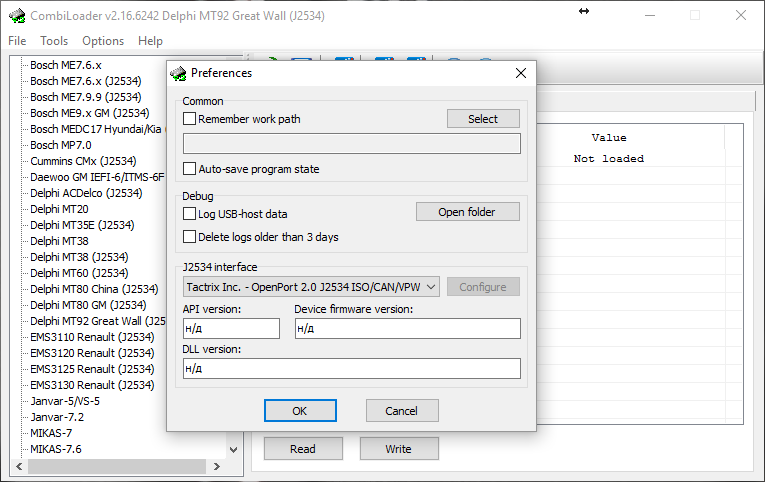Toggle Auto-save program state option
Image resolution: width=765 pixels, height=482 pixels.
click(190, 169)
